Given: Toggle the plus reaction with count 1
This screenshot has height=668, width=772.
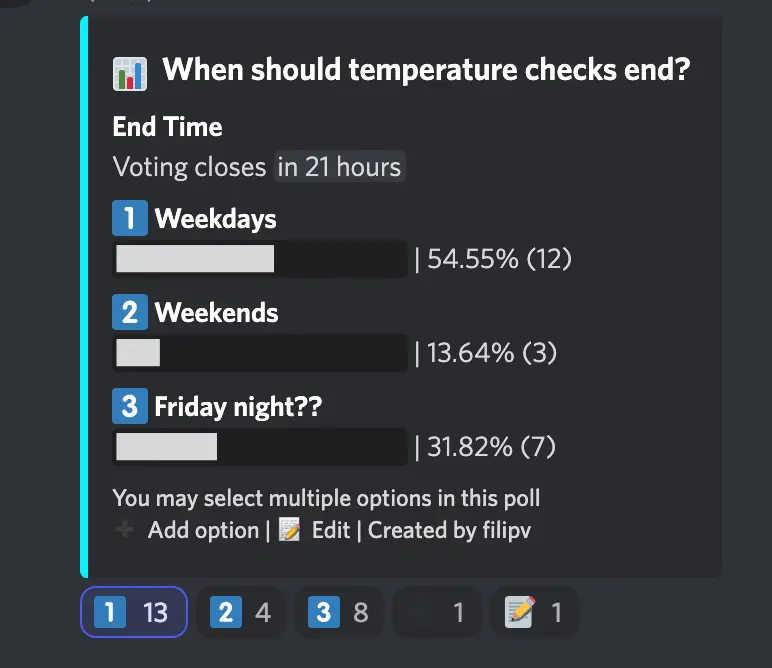Looking at the screenshot, I should point(437,611).
